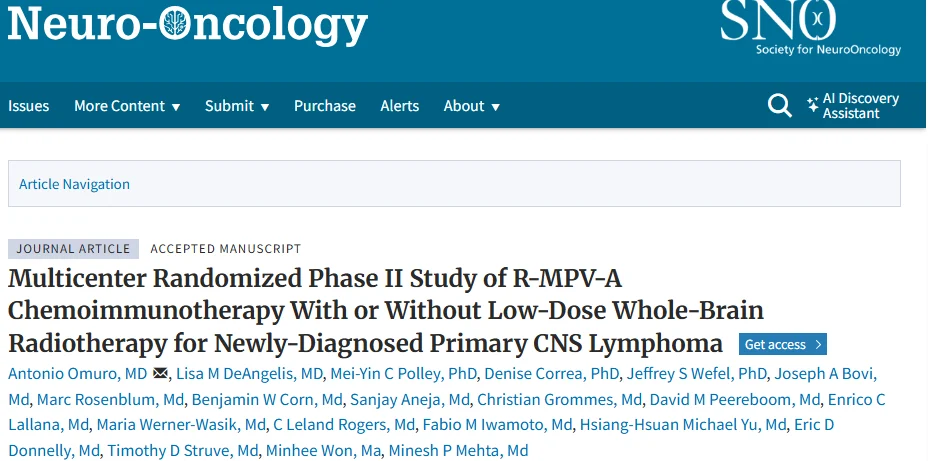Click the Neuro-Oncology journal logo
This screenshot has width=928, height=461.
(188, 26)
